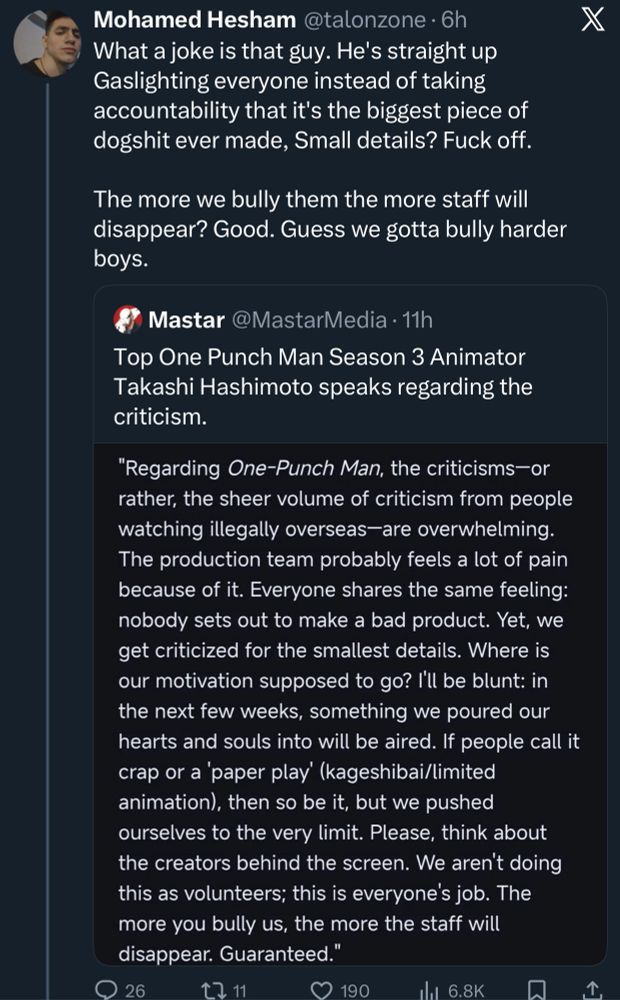The image size is (620, 1000).
Task: Click the 6.8K views count
Action: [x=466, y=989]
